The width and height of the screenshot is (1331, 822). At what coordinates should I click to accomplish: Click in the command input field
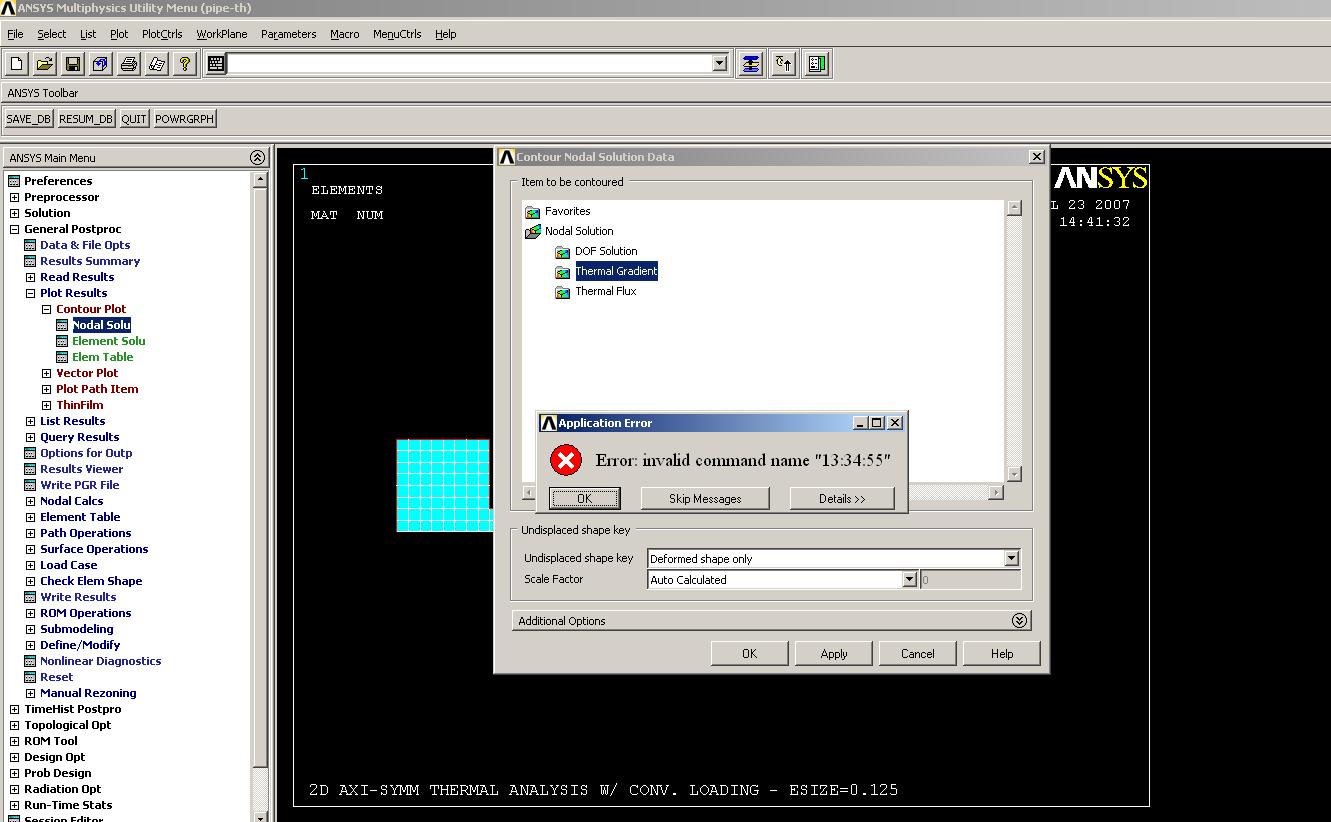pyautogui.click(x=469, y=64)
